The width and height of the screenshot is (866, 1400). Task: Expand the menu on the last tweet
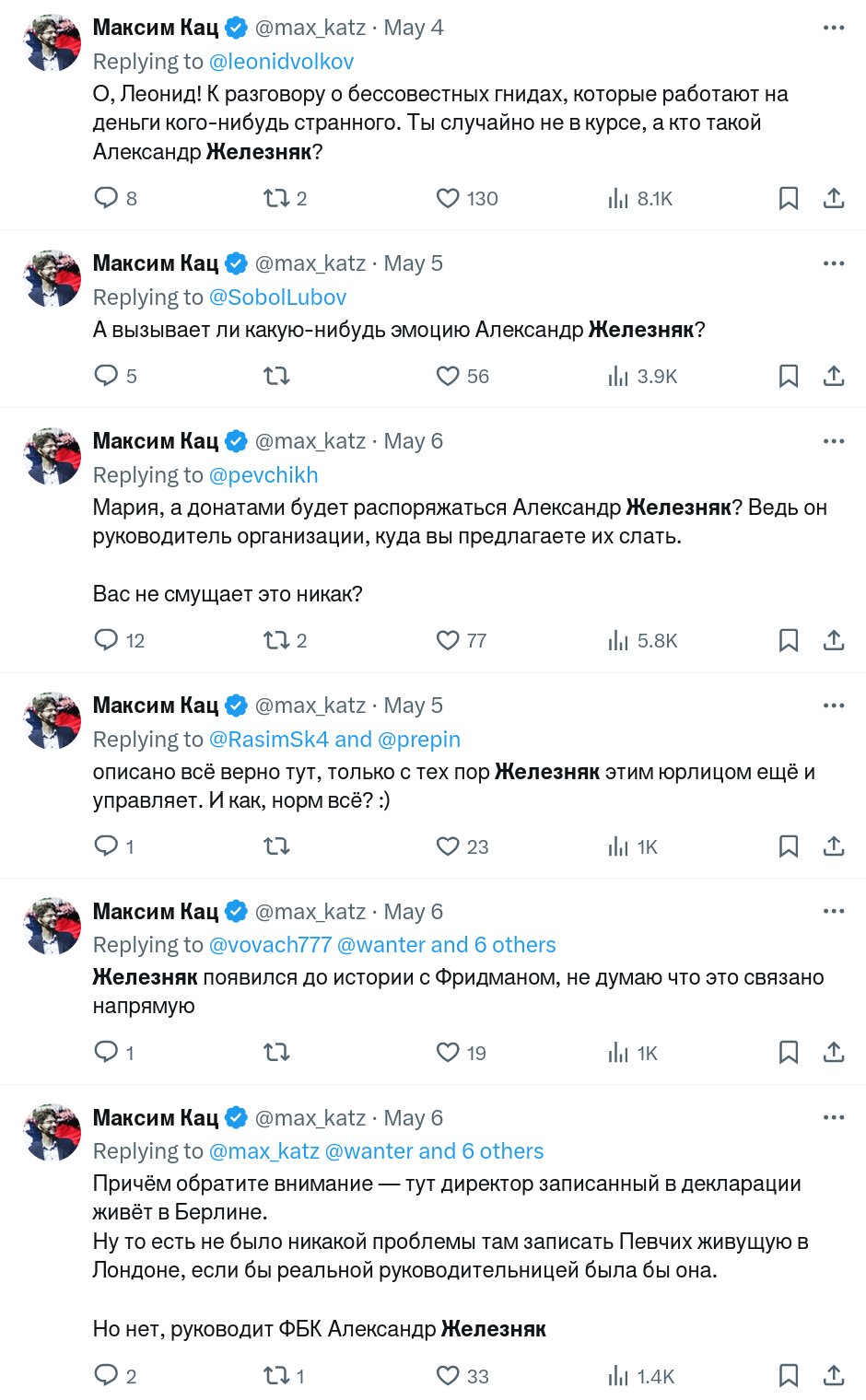tap(834, 1117)
